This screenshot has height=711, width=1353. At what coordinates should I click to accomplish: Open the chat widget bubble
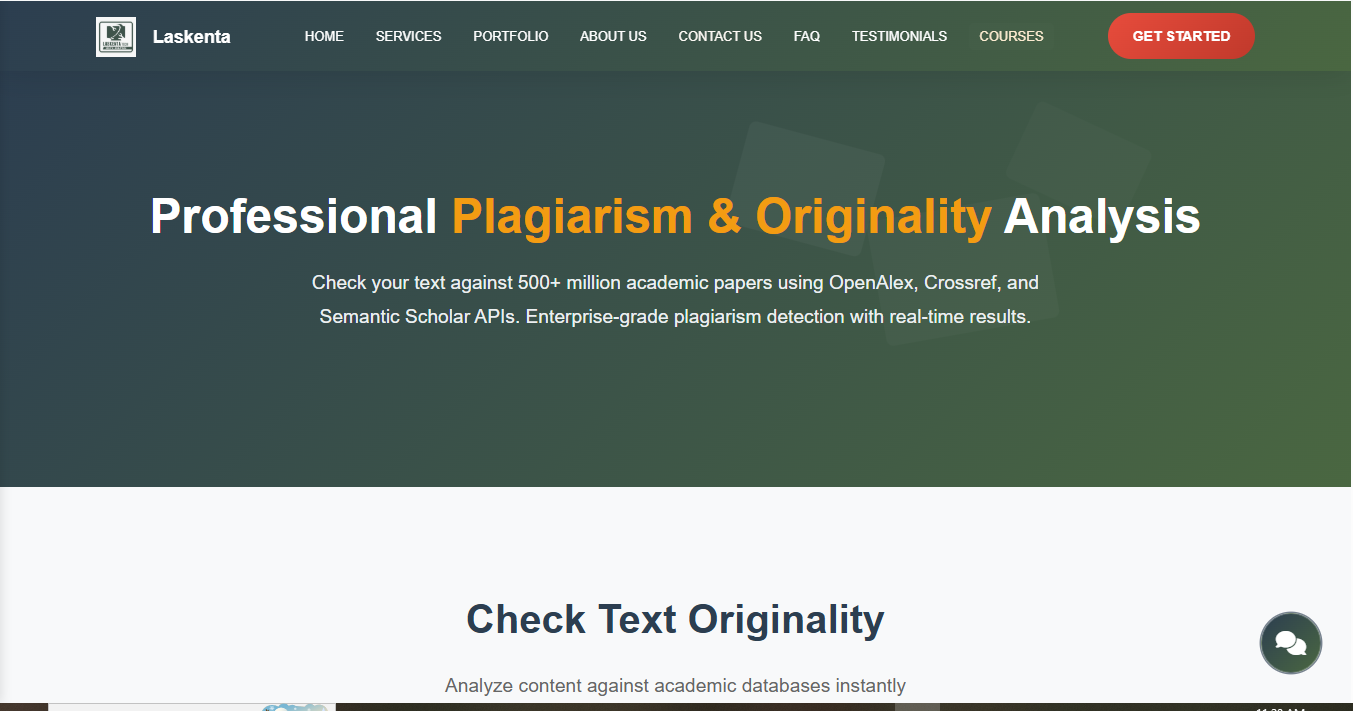(1291, 643)
